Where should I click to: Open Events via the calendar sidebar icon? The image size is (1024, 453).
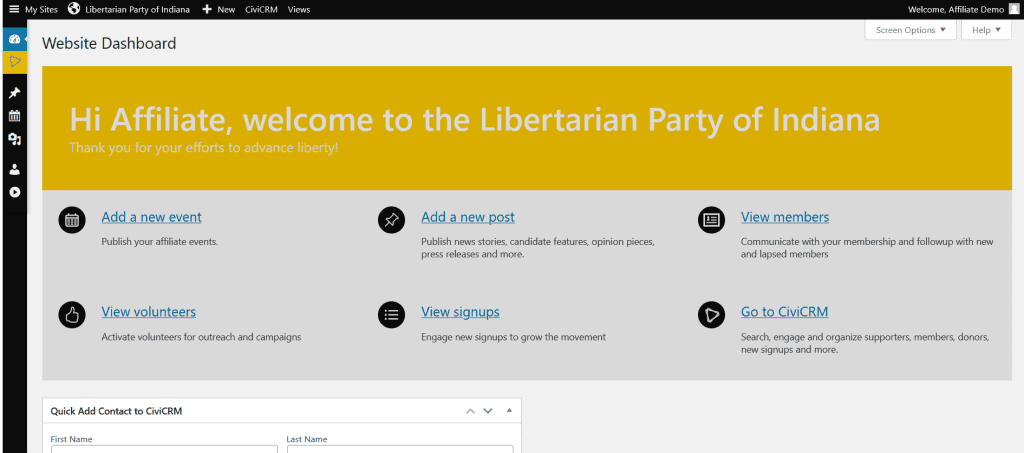pos(14,116)
